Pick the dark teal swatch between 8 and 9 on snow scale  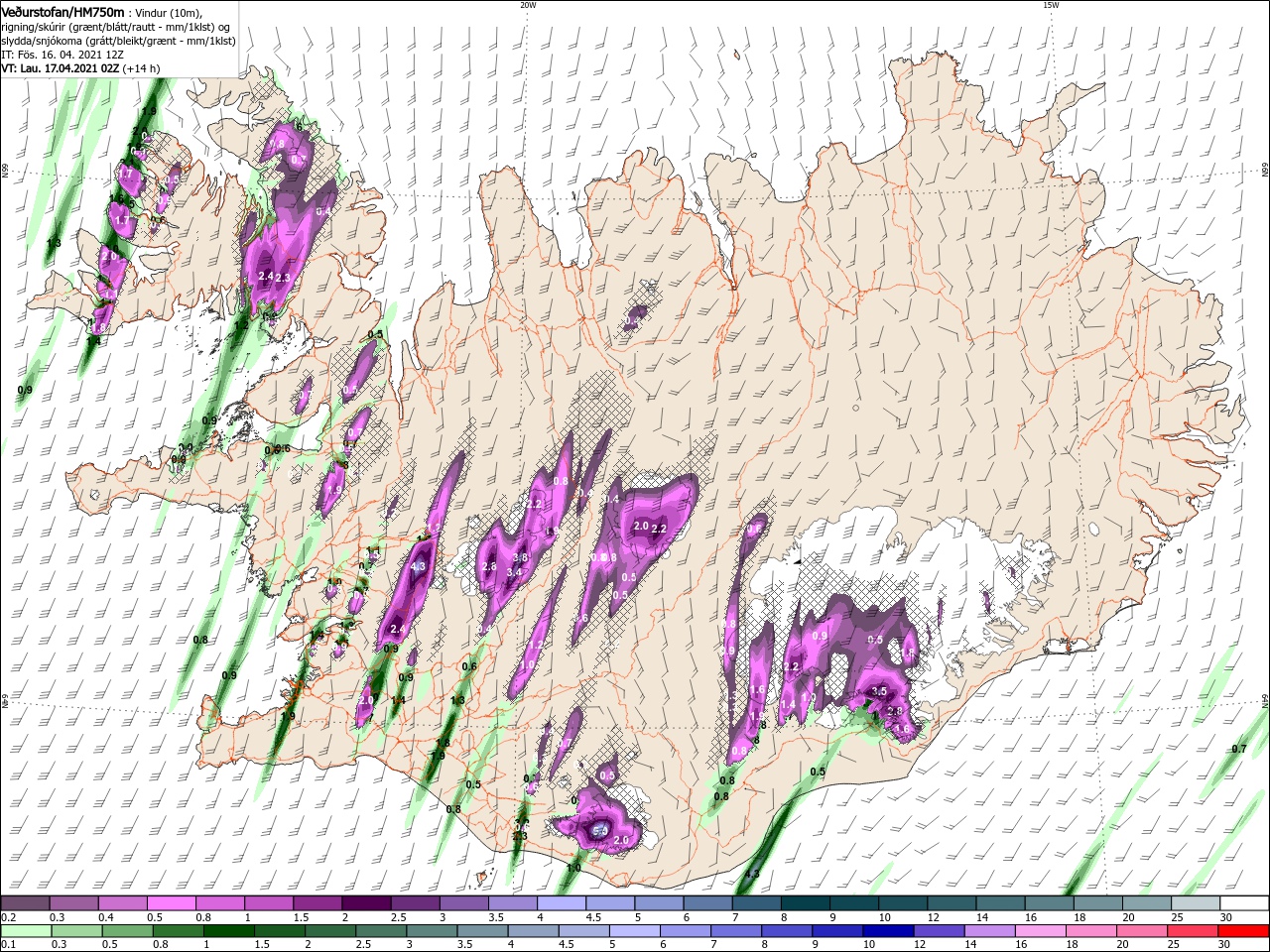[805, 903]
